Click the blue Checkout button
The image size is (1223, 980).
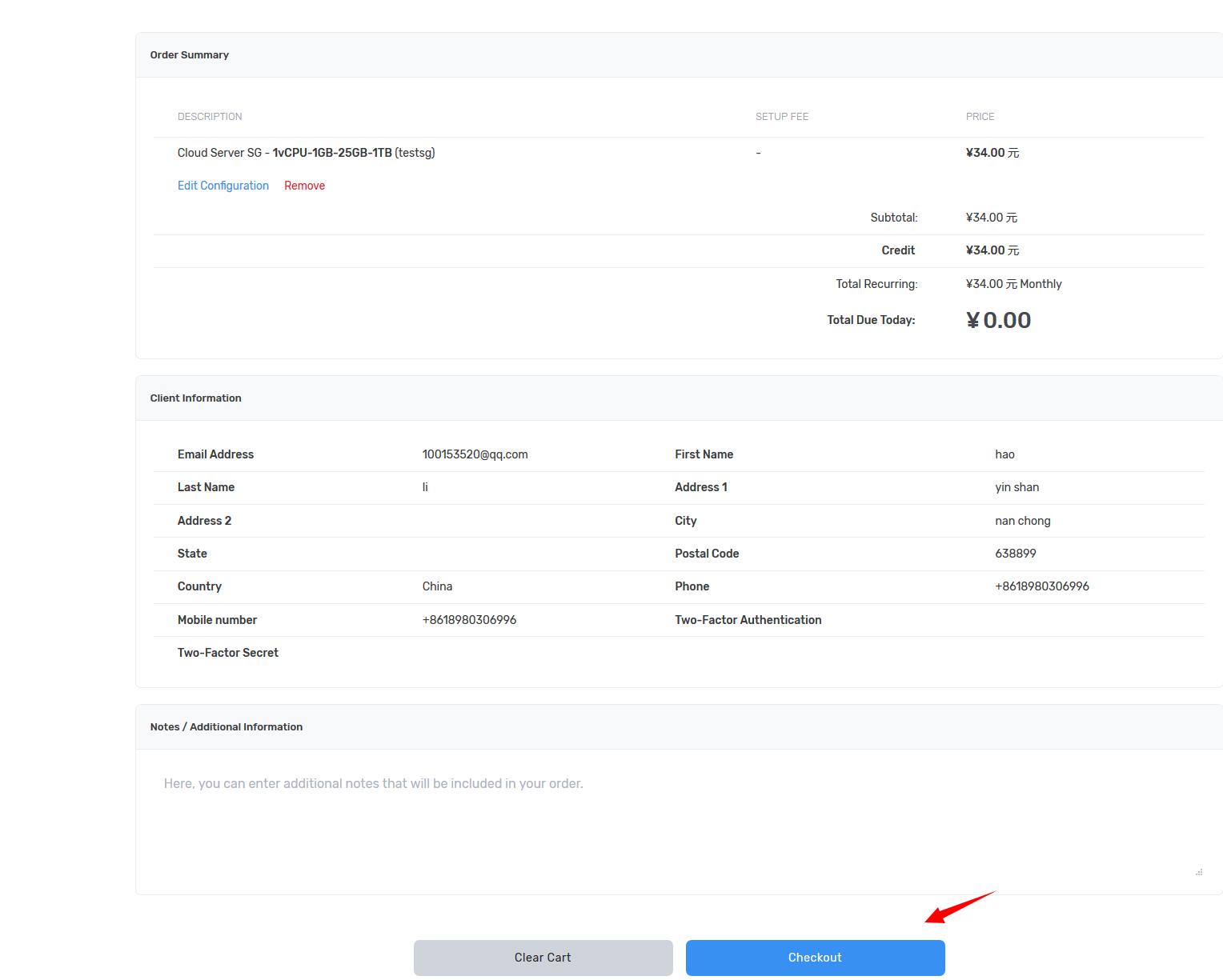coord(815,958)
